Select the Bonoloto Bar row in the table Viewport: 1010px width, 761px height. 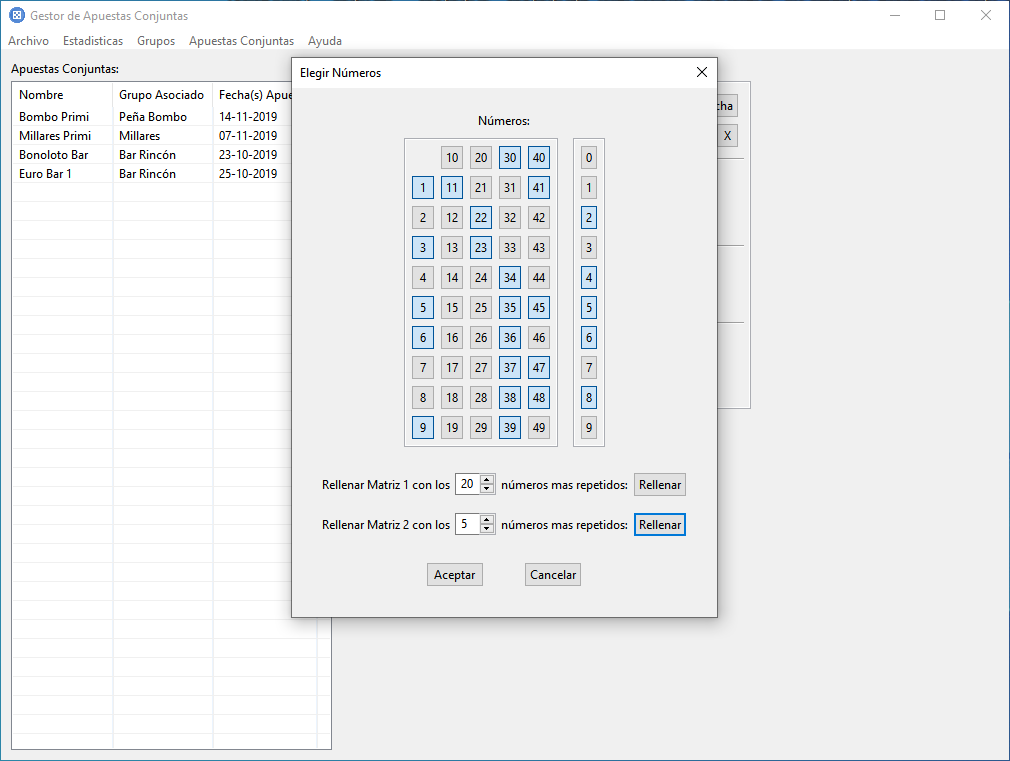[x=152, y=155]
